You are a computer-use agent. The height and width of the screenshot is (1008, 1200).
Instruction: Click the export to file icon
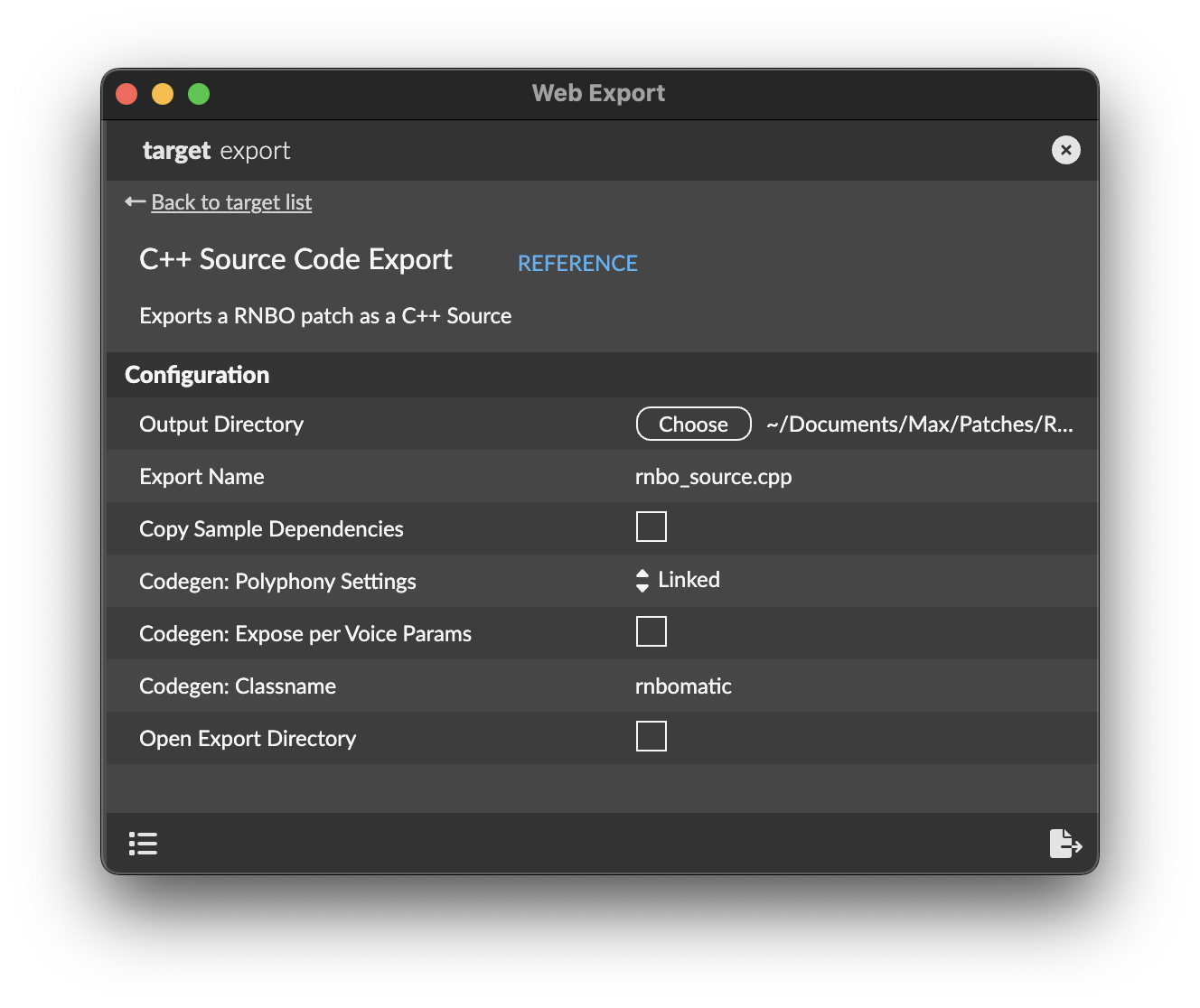[1065, 844]
